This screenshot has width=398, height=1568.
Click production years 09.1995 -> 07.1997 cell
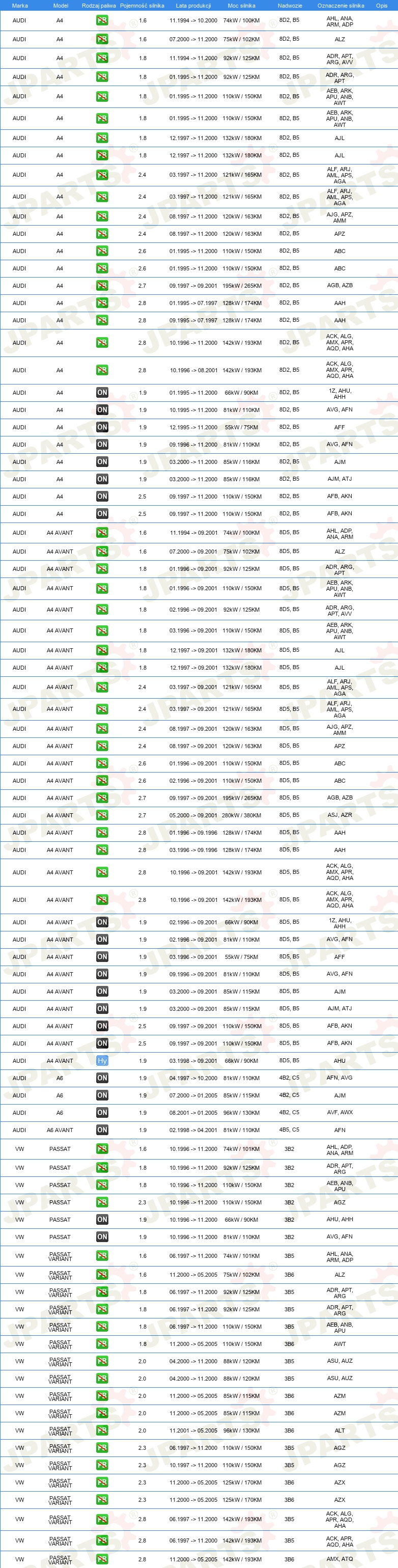click(193, 320)
